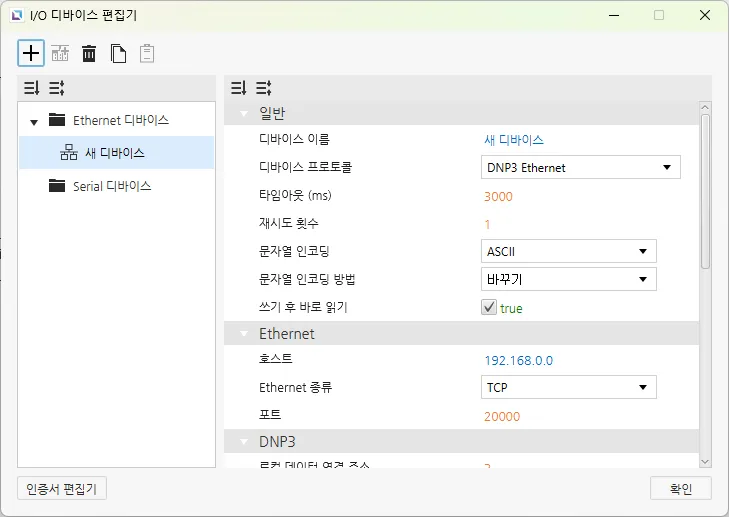This screenshot has height=517, width=729.
Task: Click the 인증서 편집기 button
Action: point(62,488)
